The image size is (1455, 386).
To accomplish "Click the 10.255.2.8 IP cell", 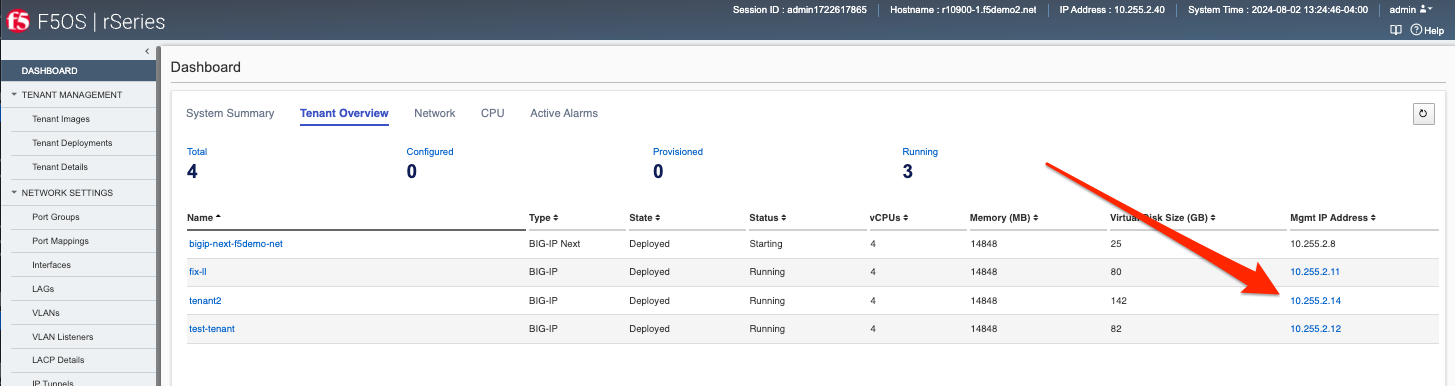I will coord(1312,244).
